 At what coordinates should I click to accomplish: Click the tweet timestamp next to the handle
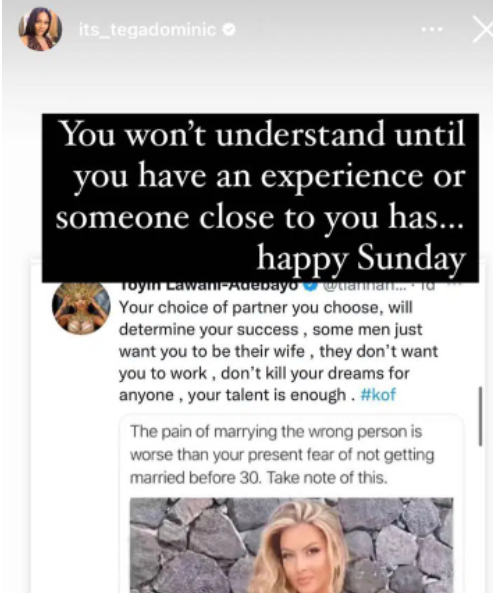click(x=428, y=287)
